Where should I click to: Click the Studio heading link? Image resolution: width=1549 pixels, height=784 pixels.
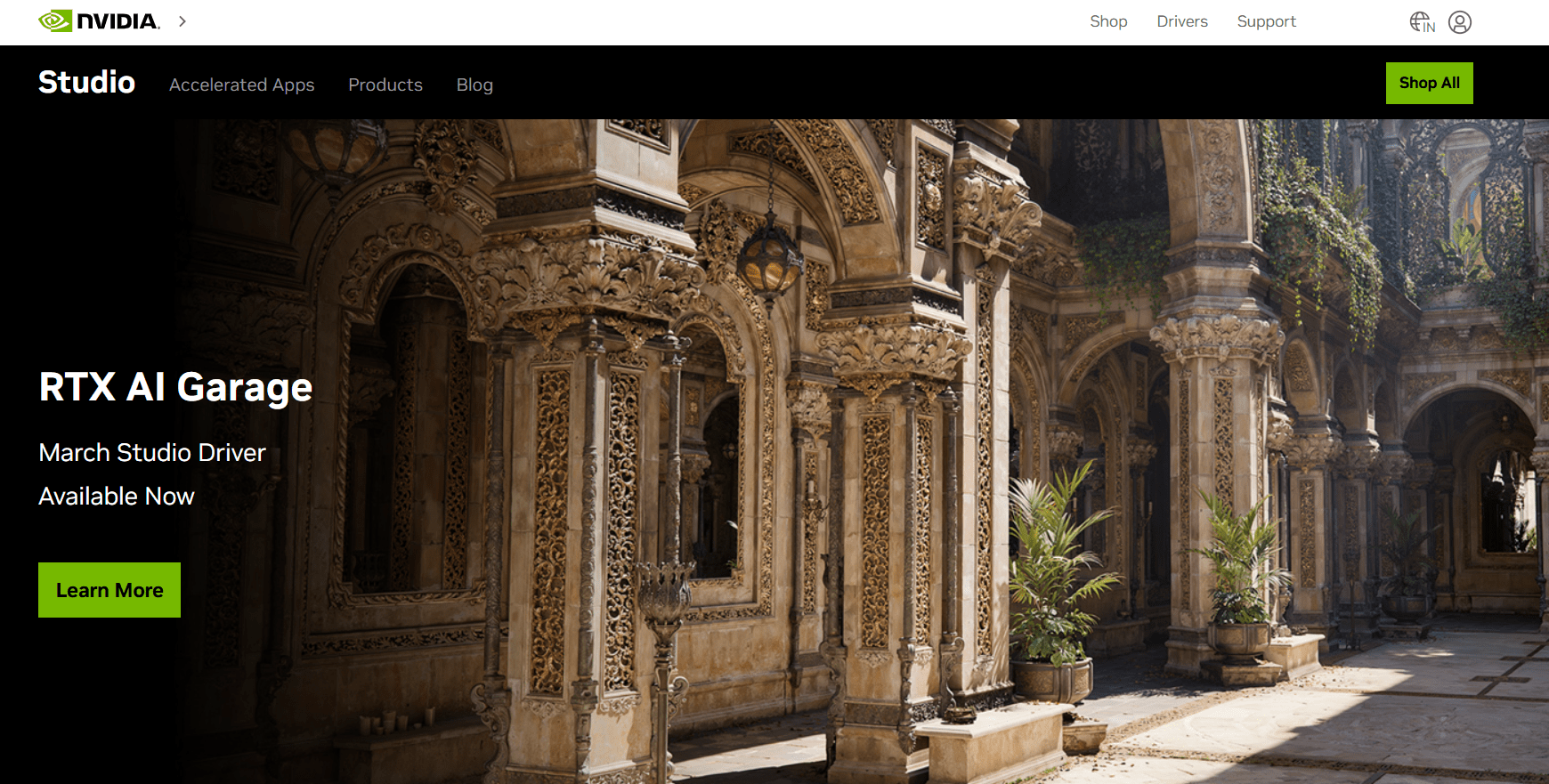point(86,83)
